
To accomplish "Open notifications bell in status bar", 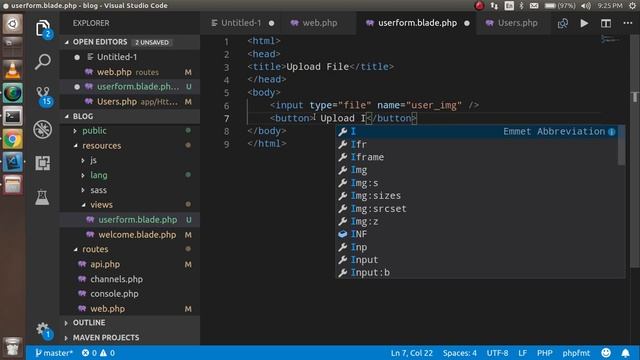I will click(x=625, y=353).
